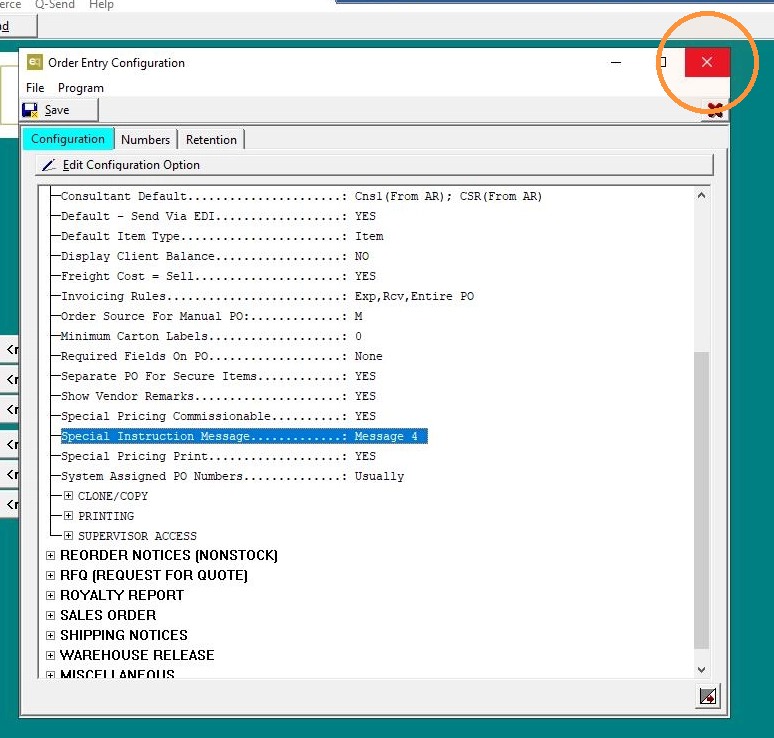Select the Consultant Default option row
Screen dimensions: 774x738
point(301,196)
